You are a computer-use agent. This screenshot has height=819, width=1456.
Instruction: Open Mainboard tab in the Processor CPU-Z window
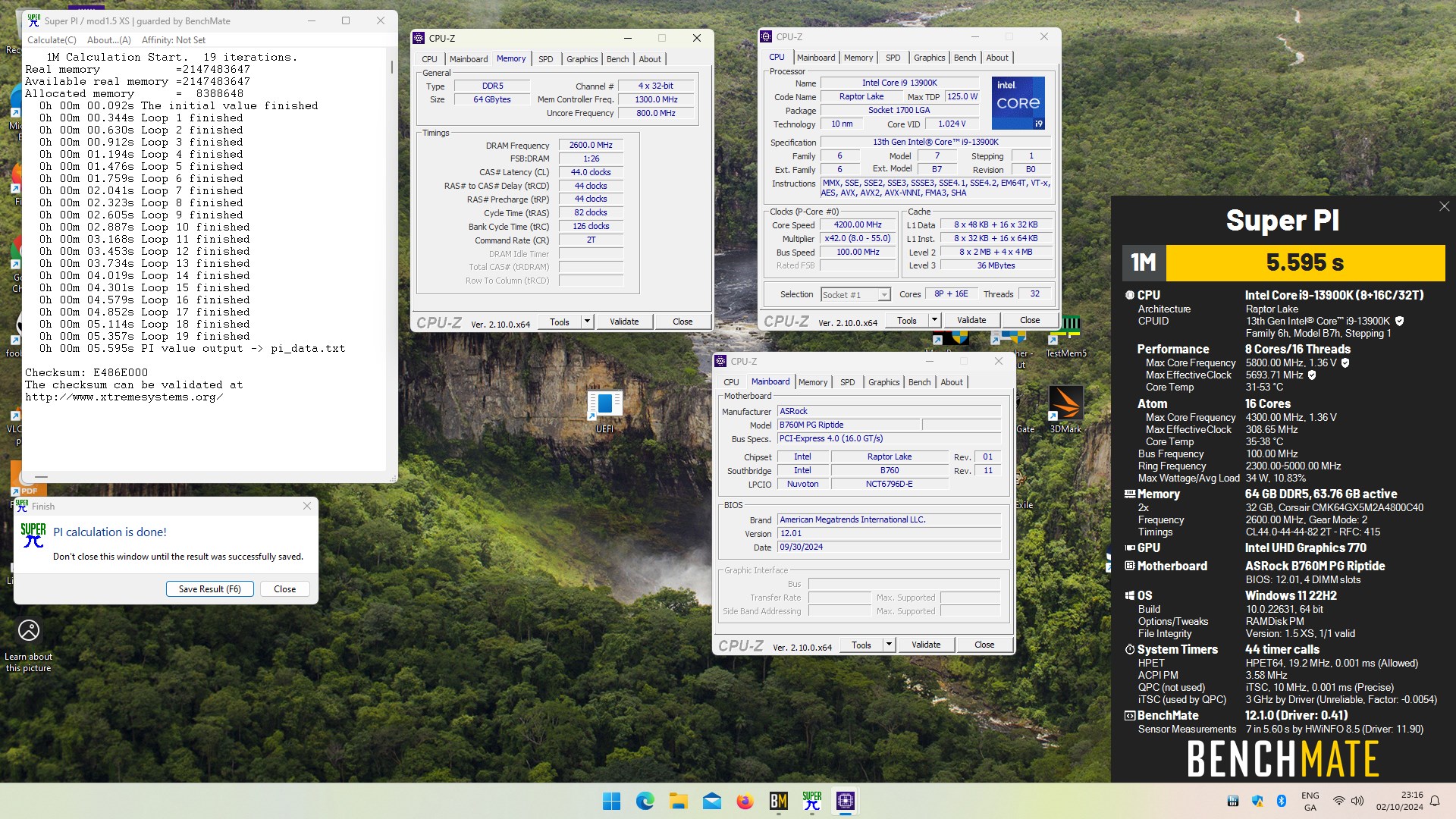816,58
